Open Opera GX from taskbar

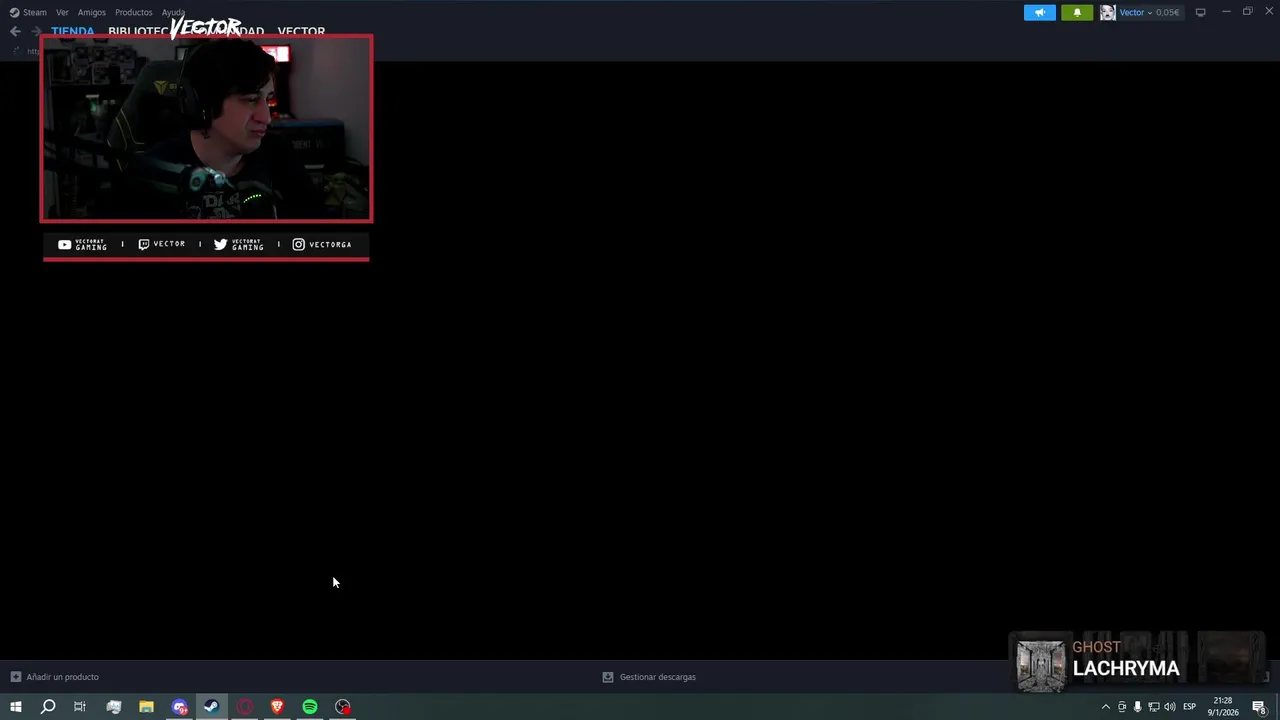click(245, 707)
